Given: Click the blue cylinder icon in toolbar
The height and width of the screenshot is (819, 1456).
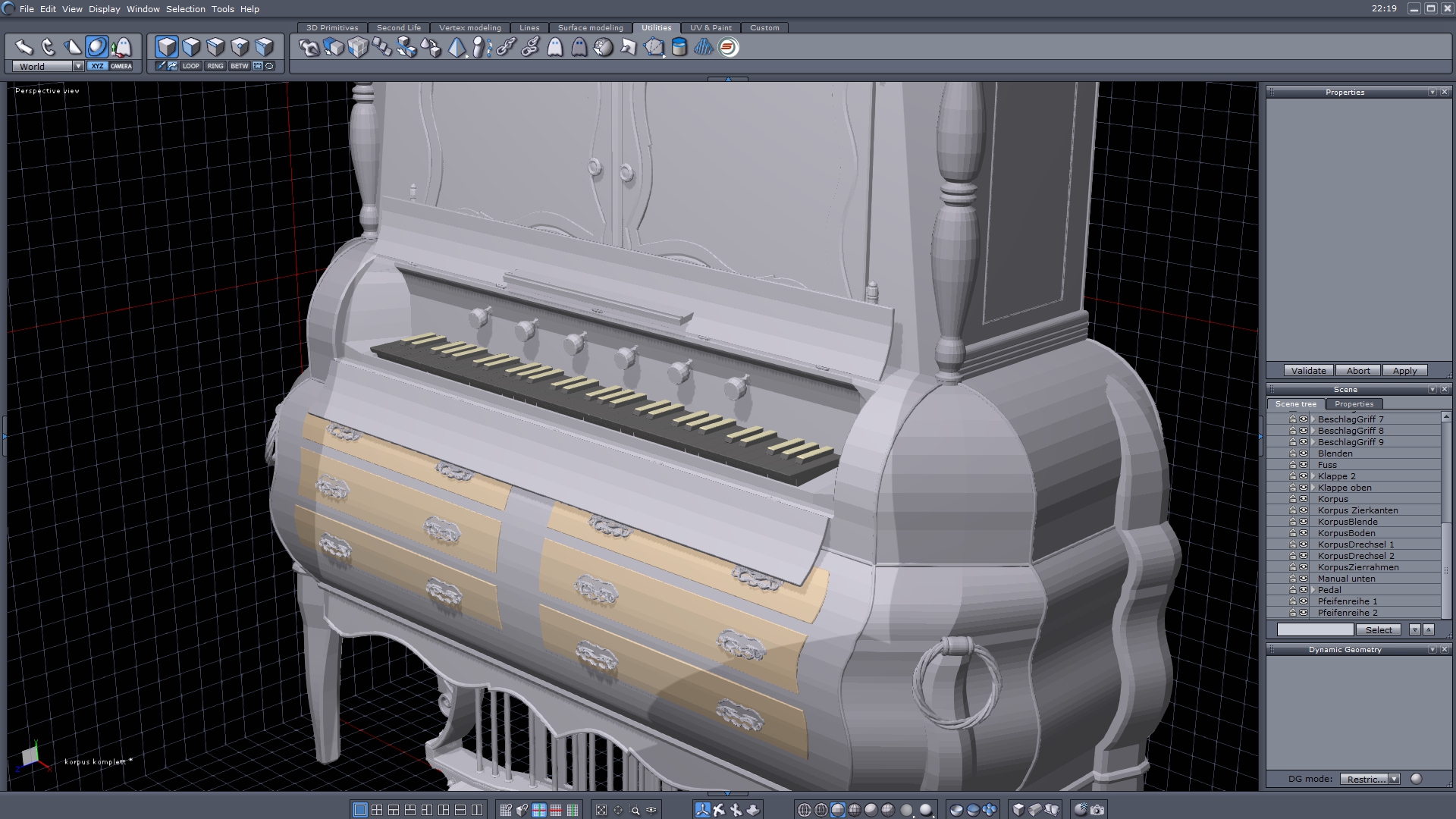Looking at the screenshot, I should pos(679,48).
